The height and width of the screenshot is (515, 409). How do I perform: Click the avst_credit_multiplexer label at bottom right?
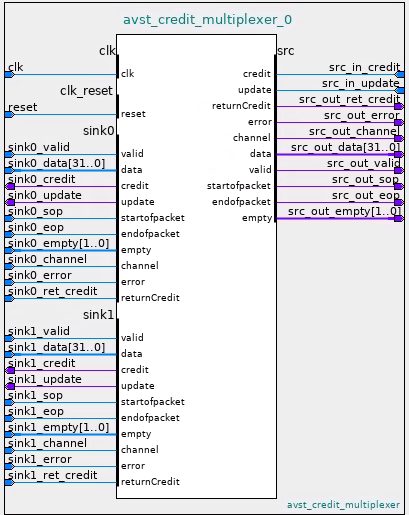343,505
